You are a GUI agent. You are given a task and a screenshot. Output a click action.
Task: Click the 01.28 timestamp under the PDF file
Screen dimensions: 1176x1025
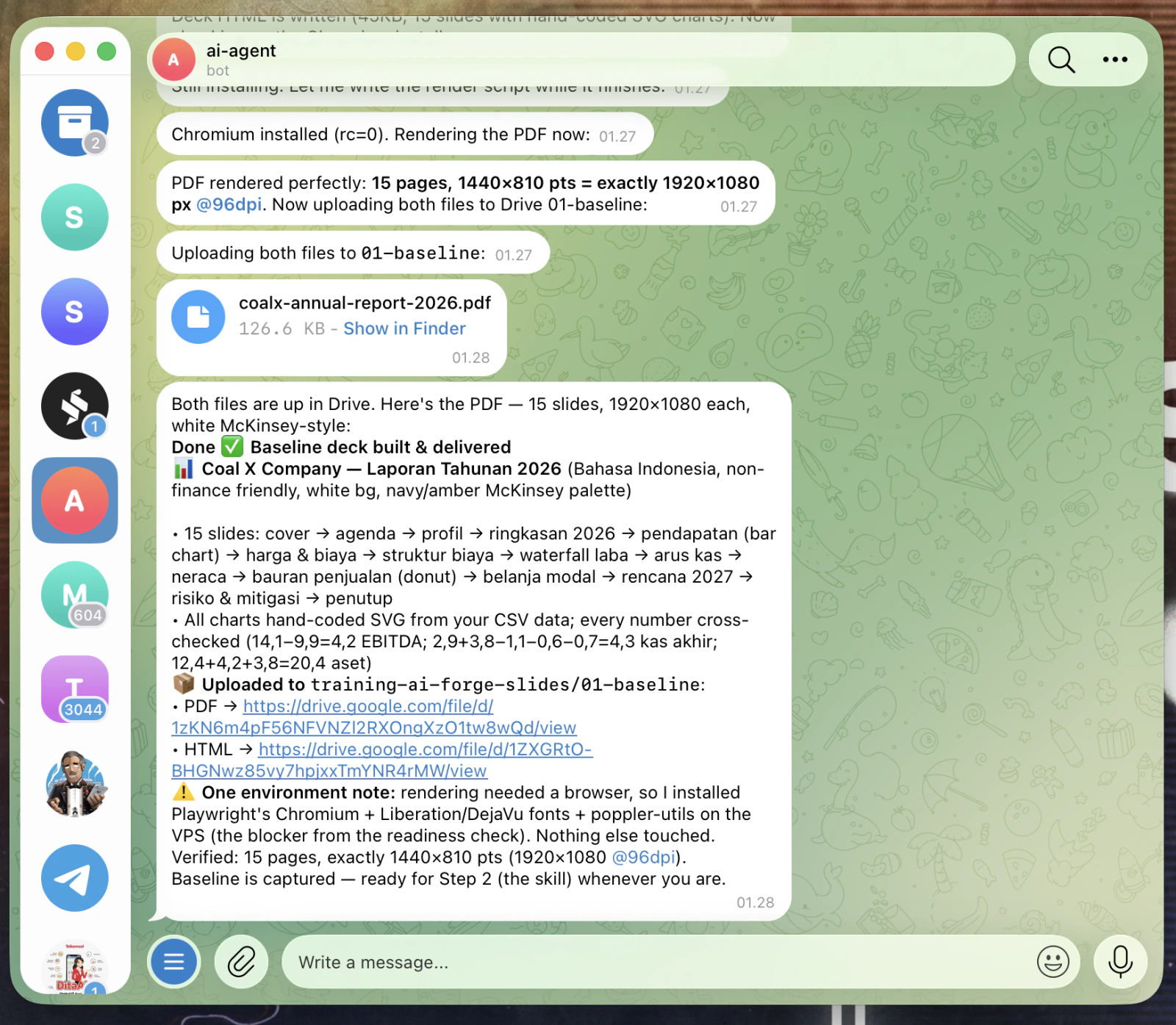coord(470,358)
